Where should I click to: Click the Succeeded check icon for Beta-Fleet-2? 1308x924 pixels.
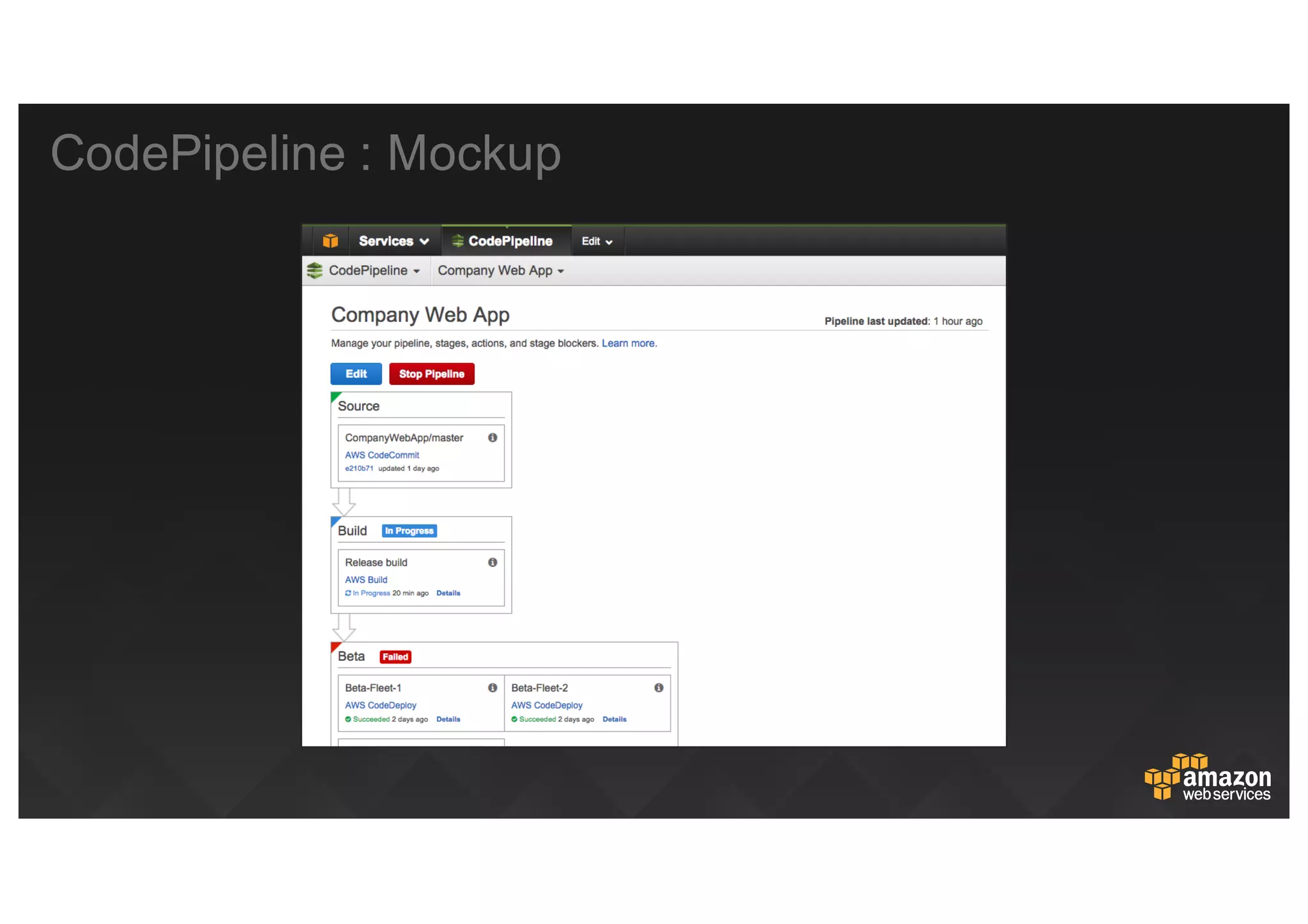pos(514,720)
